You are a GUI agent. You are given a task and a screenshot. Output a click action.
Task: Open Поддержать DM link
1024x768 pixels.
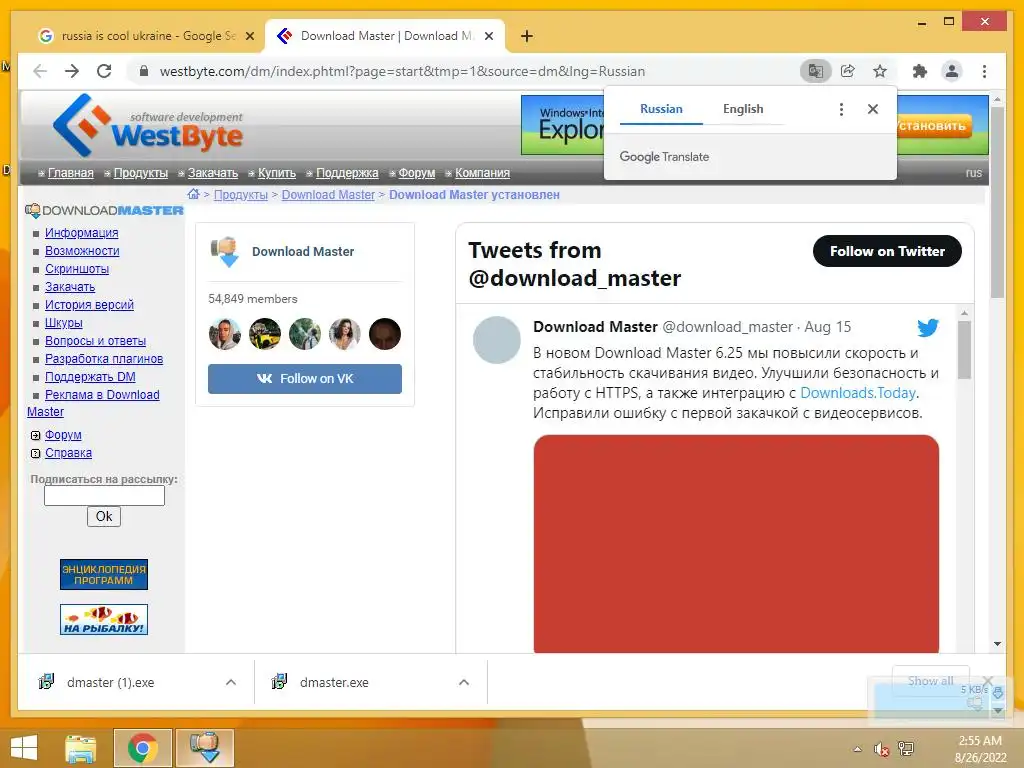click(x=90, y=377)
